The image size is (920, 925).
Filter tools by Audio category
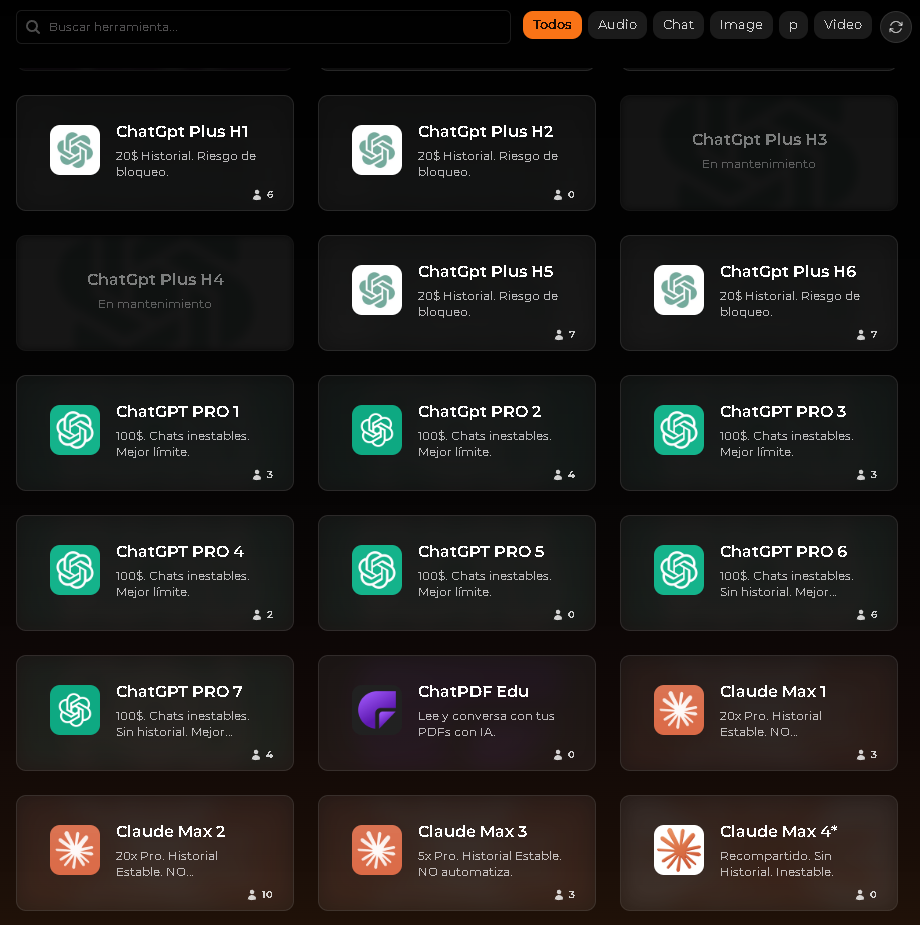pyautogui.click(x=617, y=25)
